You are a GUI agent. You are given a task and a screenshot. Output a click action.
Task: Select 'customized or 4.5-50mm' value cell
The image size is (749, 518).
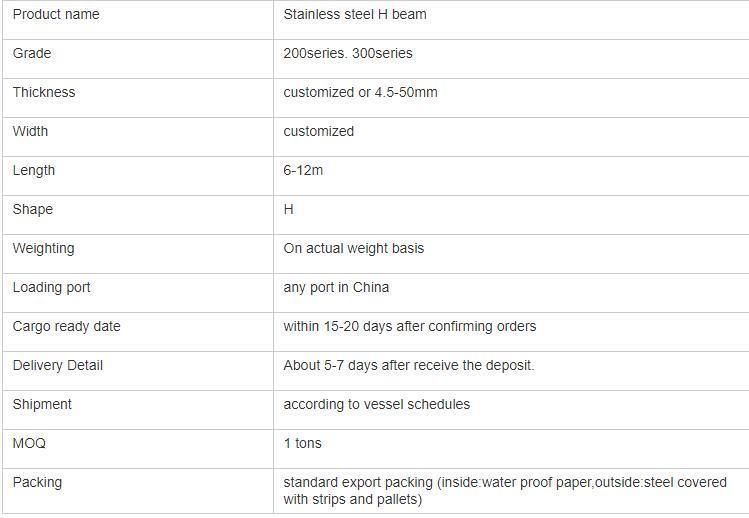click(511, 98)
